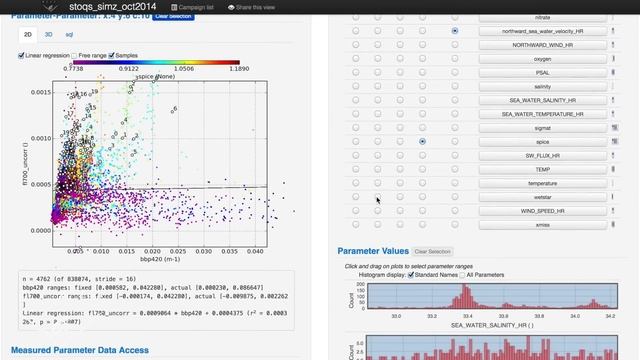Click the mini histogram icon beside northward_sea_water_velocity_HR
Image resolution: width=640 pixels, height=360 pixels.
pyautogui.click(x=613, y=31)
